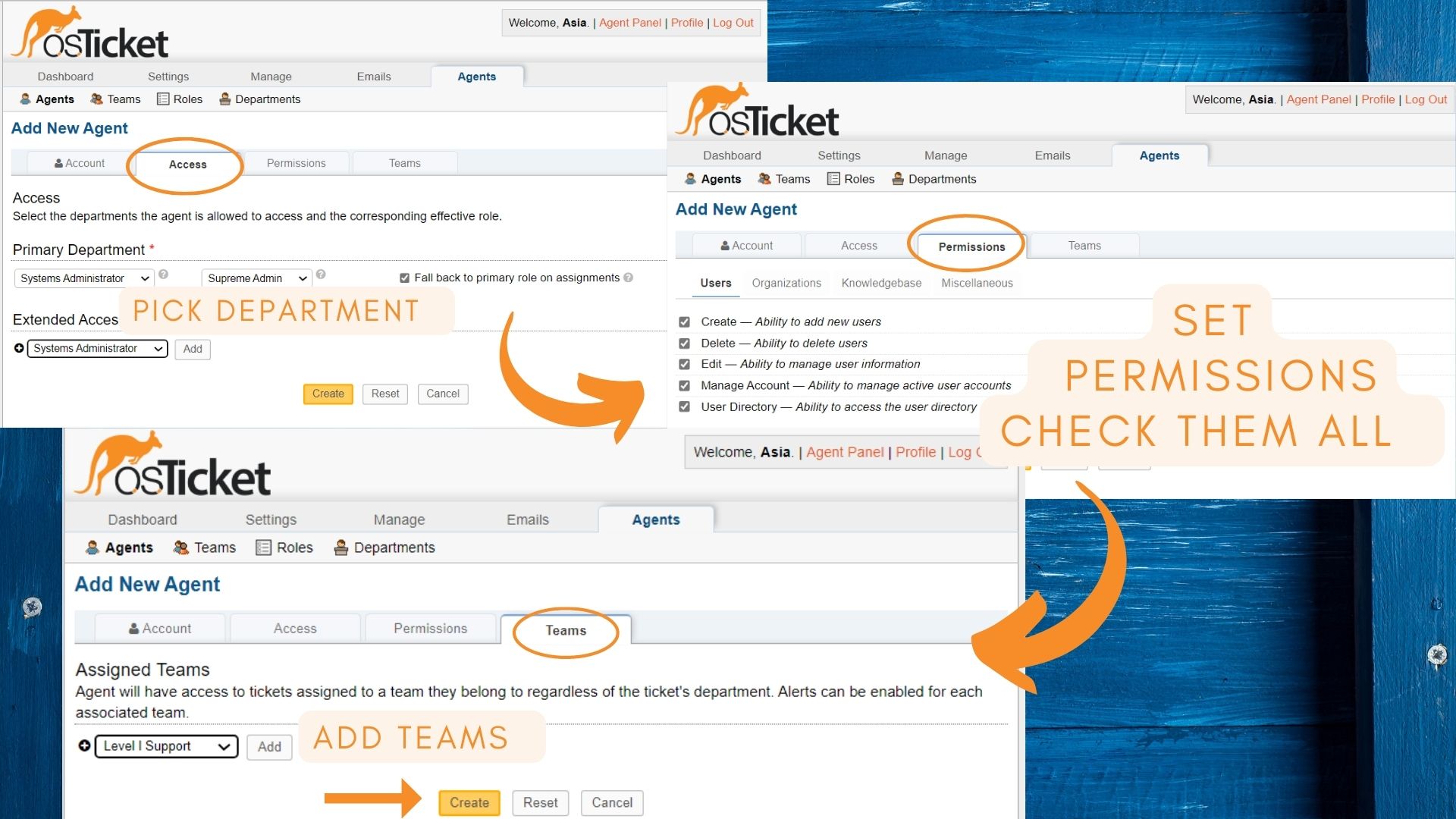Click plus icon next to Extended Access department
Image resolution: width=1456 pixels, height=819 pixels.
19,348
